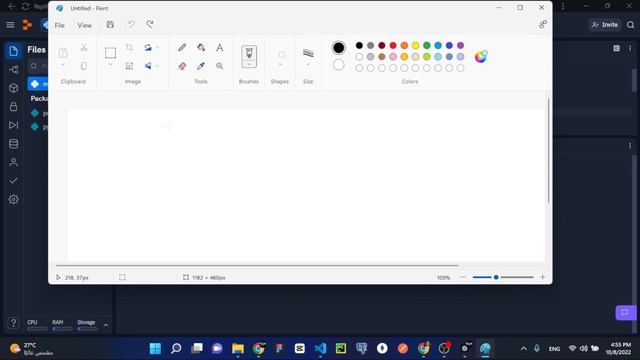The height and width of the screenshot is (360, 640).
Task: Open Edit colors rainbow wheel
Action: [x=481, y=56]
